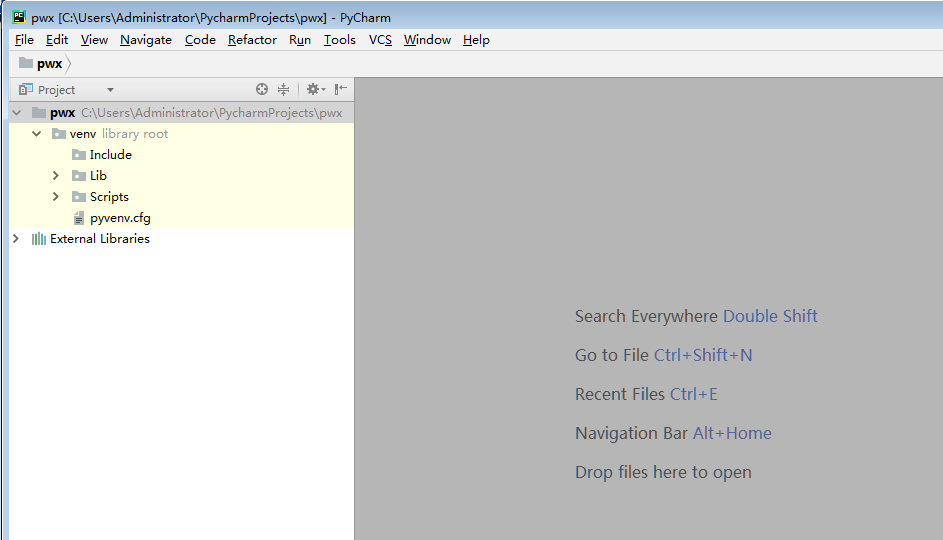The width and height of the screenshot is (943, 540).
Task: Select the Project view label
Action: point(57,90)
